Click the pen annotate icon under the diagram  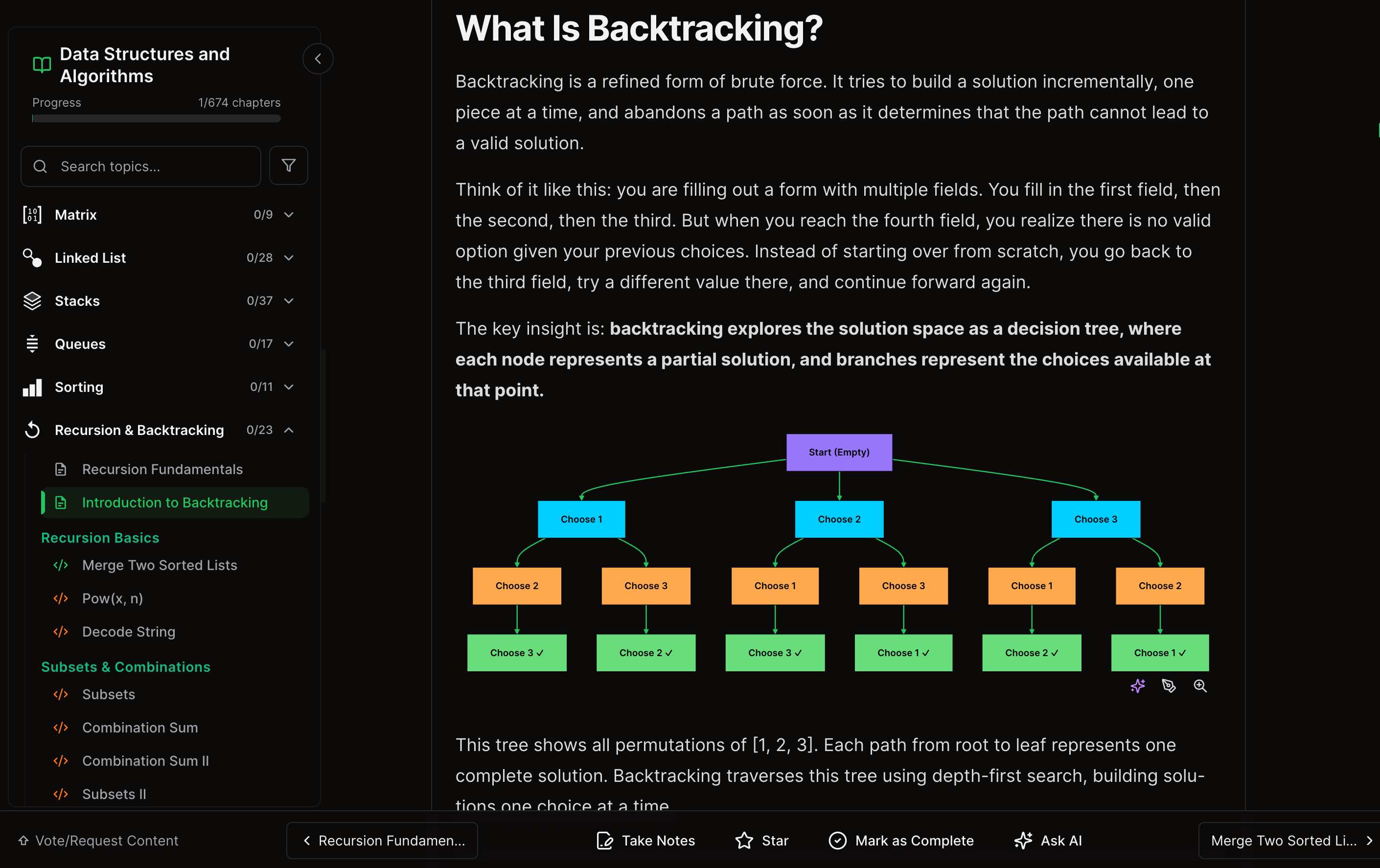(1169, 686)
